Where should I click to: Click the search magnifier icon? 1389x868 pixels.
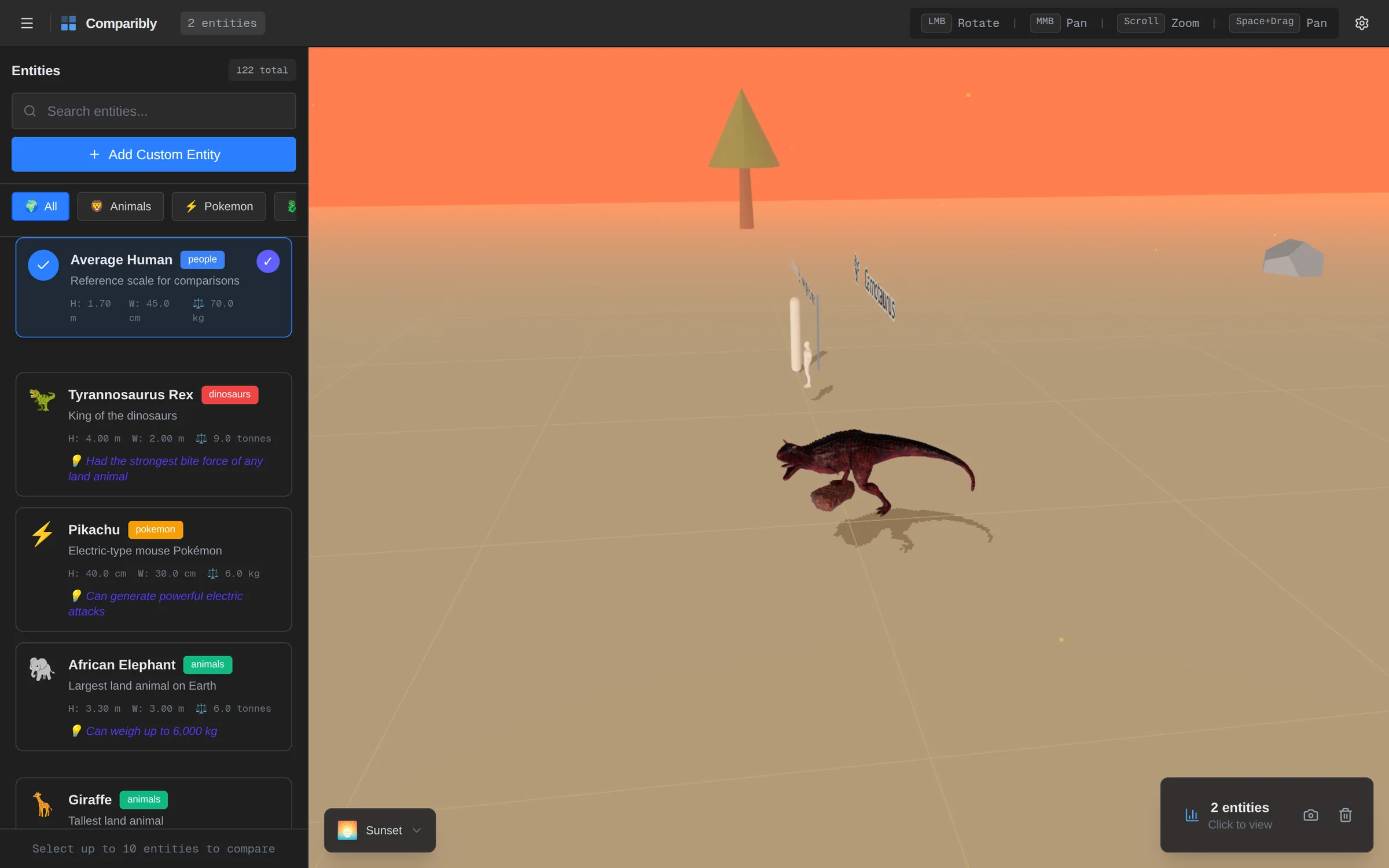tap(30, 111)
